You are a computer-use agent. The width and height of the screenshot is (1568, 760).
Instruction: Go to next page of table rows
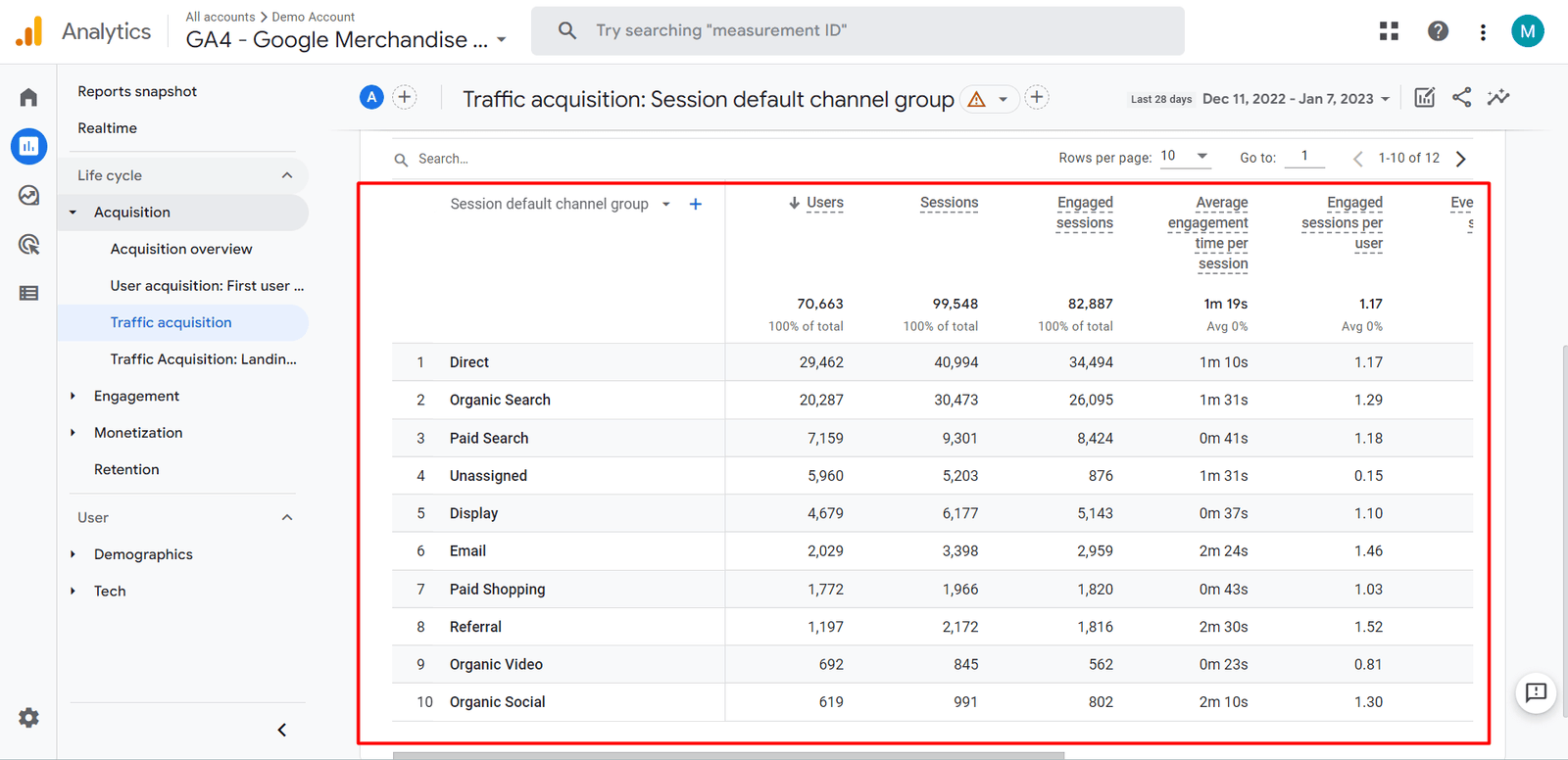pos(1460,159)
